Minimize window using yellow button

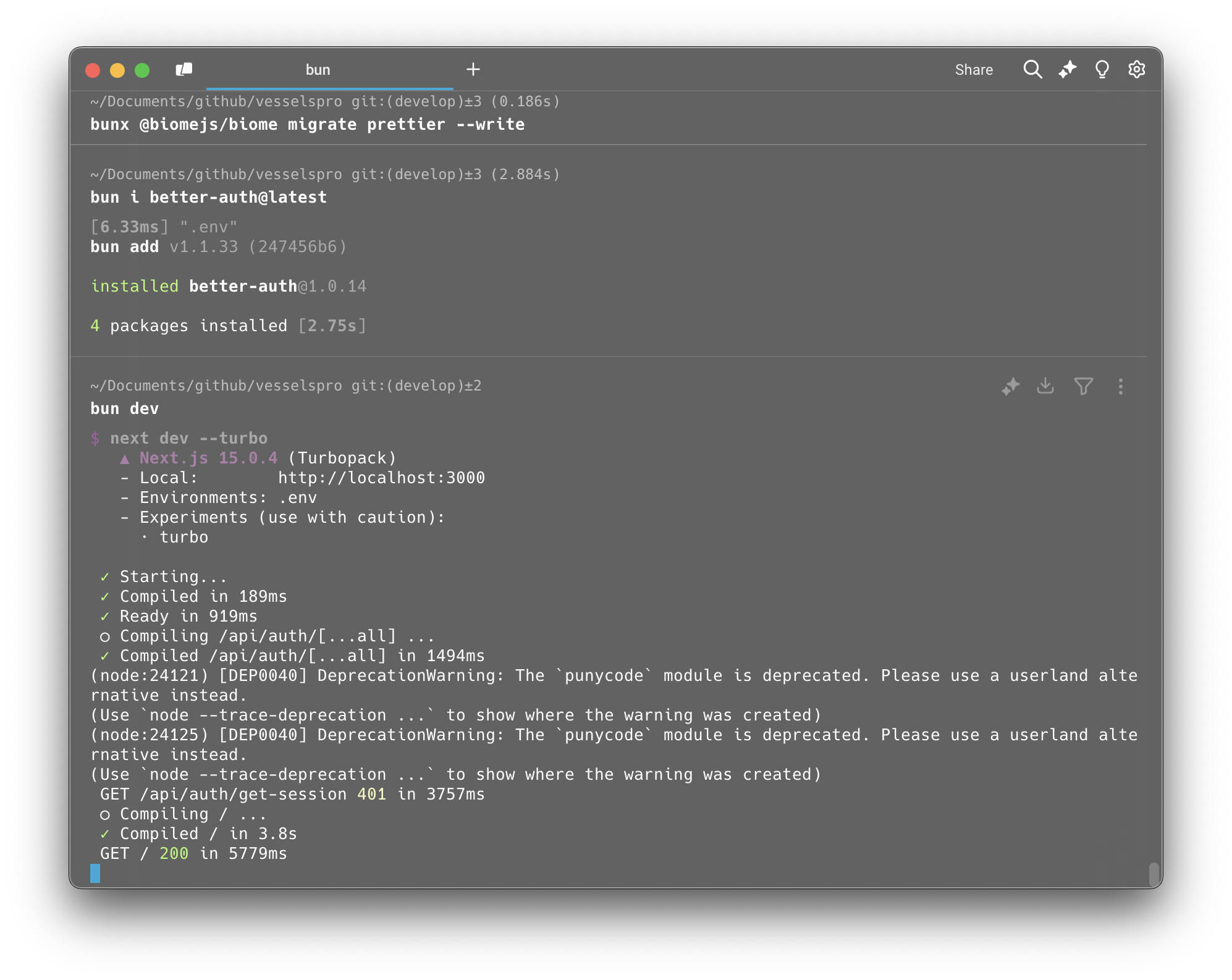pos(117,70)
